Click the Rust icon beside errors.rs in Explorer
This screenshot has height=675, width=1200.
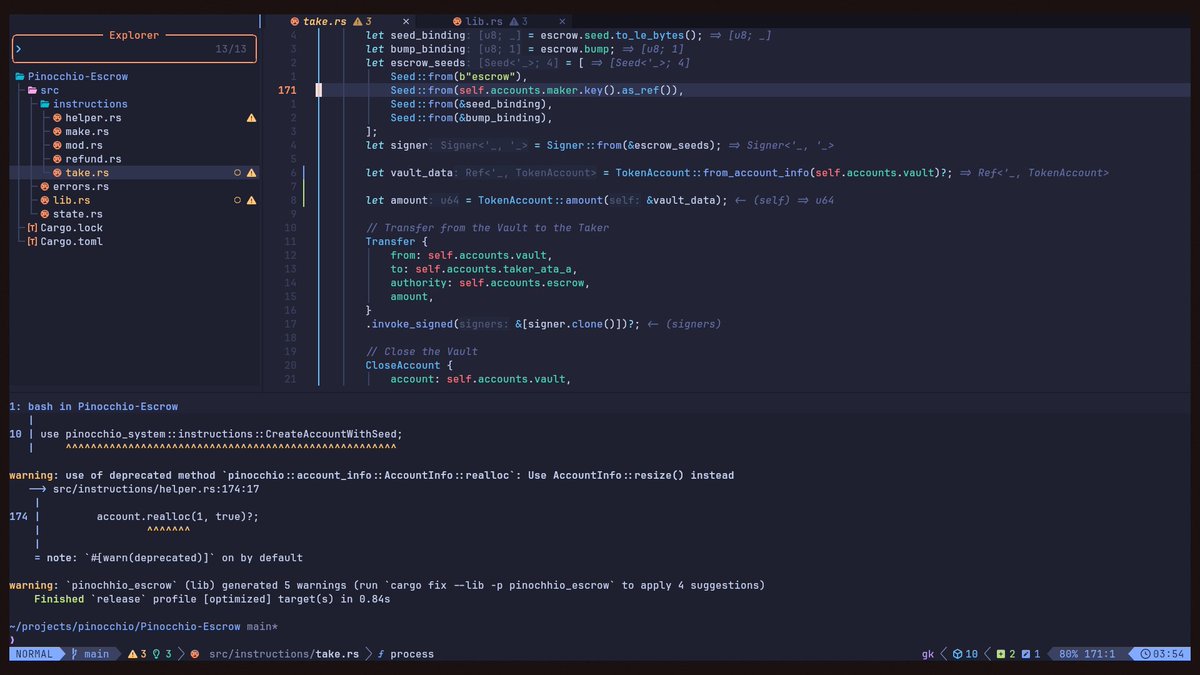click(x=45, y=187)
